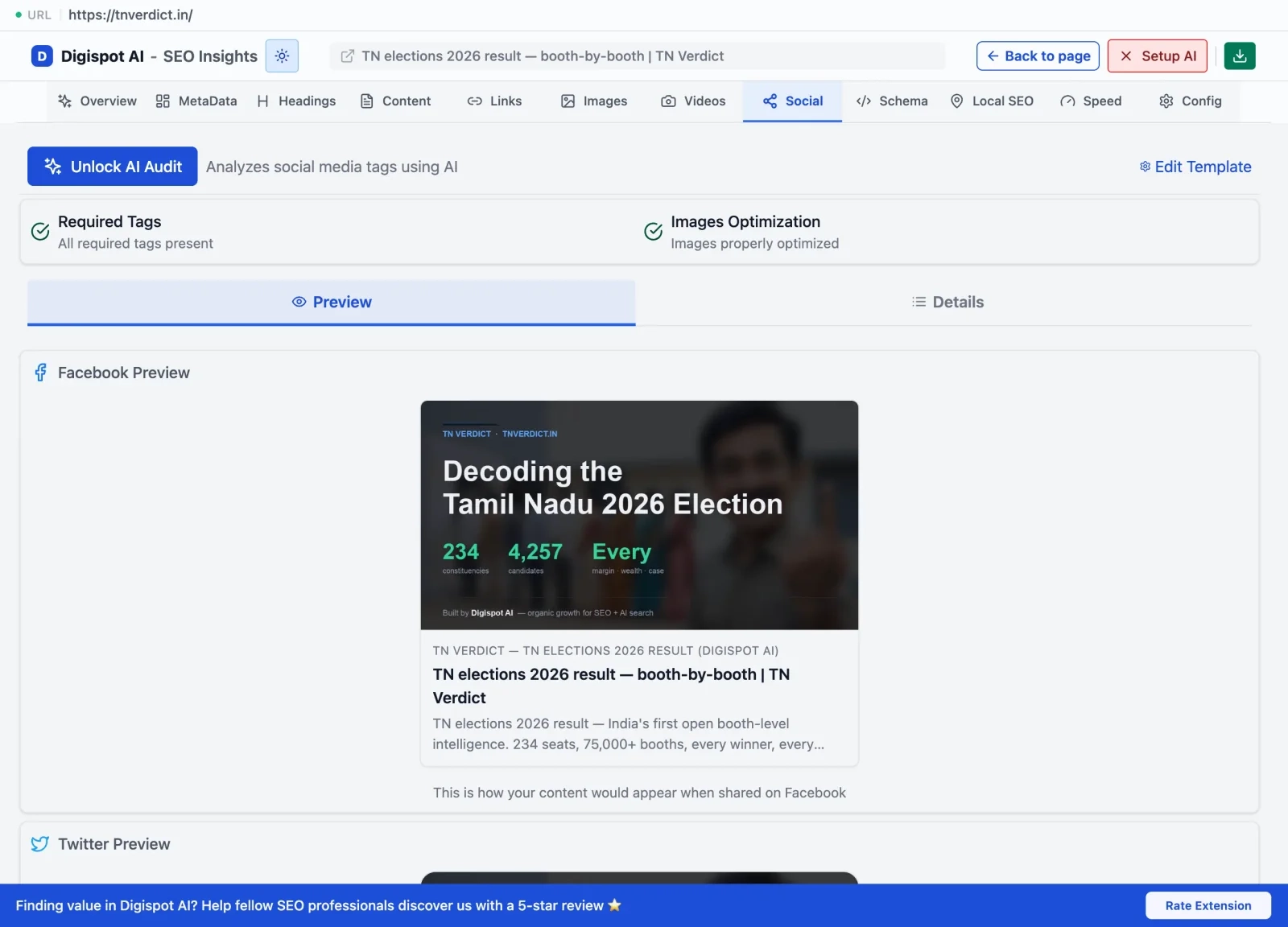
Task: Go back using Back to page button
Action: (1038, 56)
